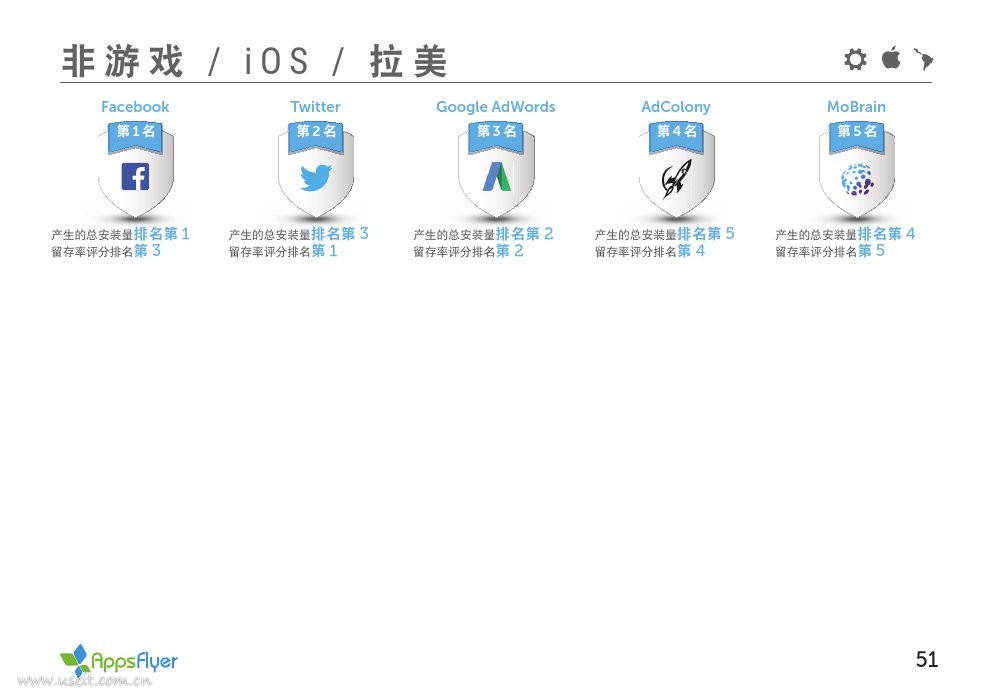Viewport: 992px width, 699px height.
Task: Click the Google AdWords logo icon
Action: pyautogui.click(x=497, y=176)
